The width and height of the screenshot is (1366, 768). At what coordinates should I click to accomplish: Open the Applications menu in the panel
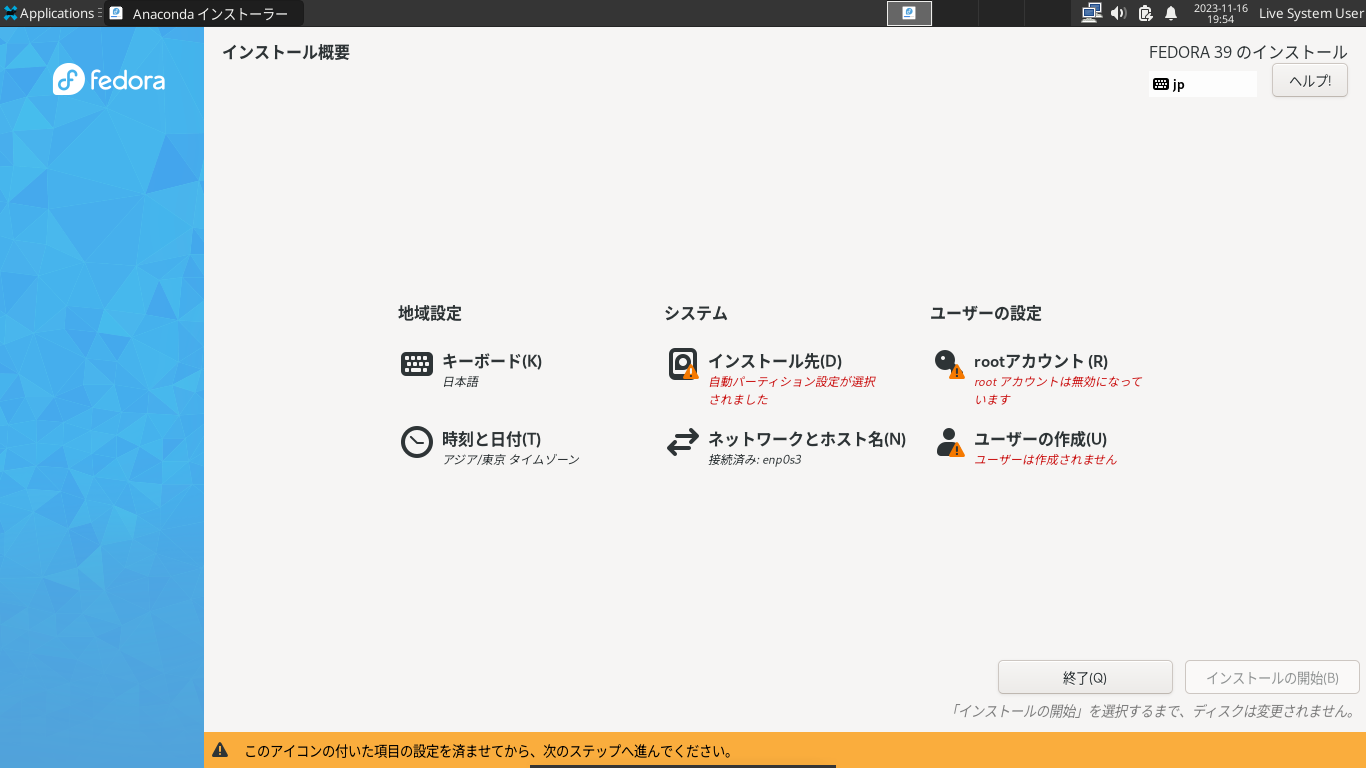pyautogui.click(x=49, y=13)
